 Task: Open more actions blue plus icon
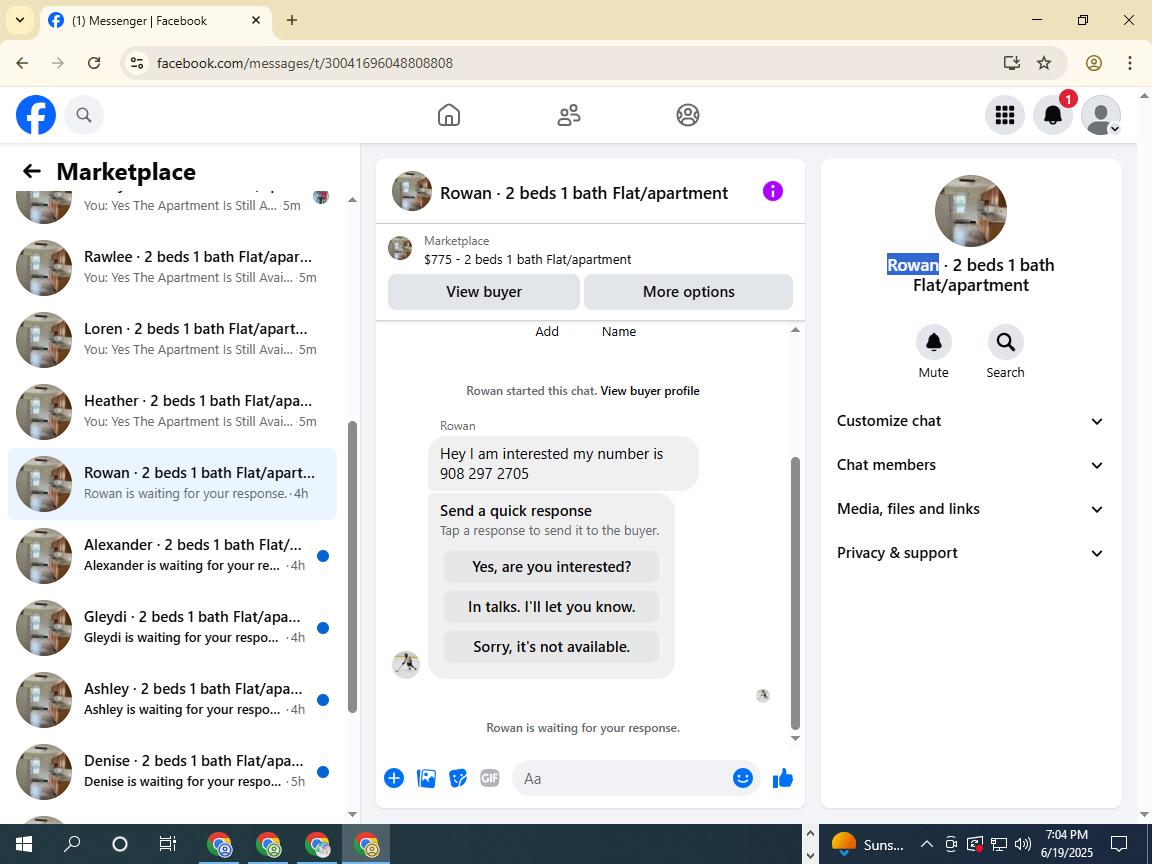394,778
